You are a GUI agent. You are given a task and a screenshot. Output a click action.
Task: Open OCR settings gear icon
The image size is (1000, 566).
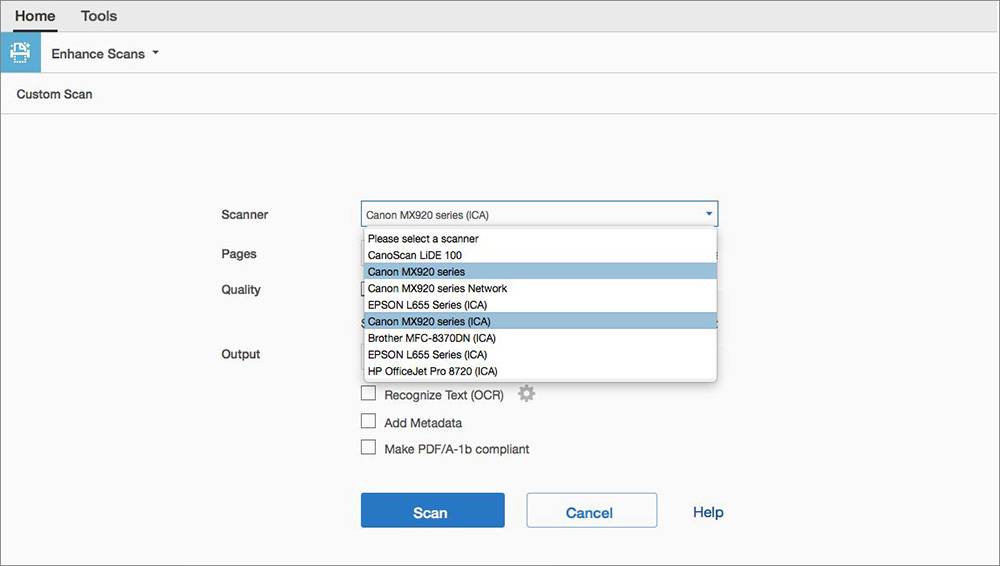click(526, 394)
